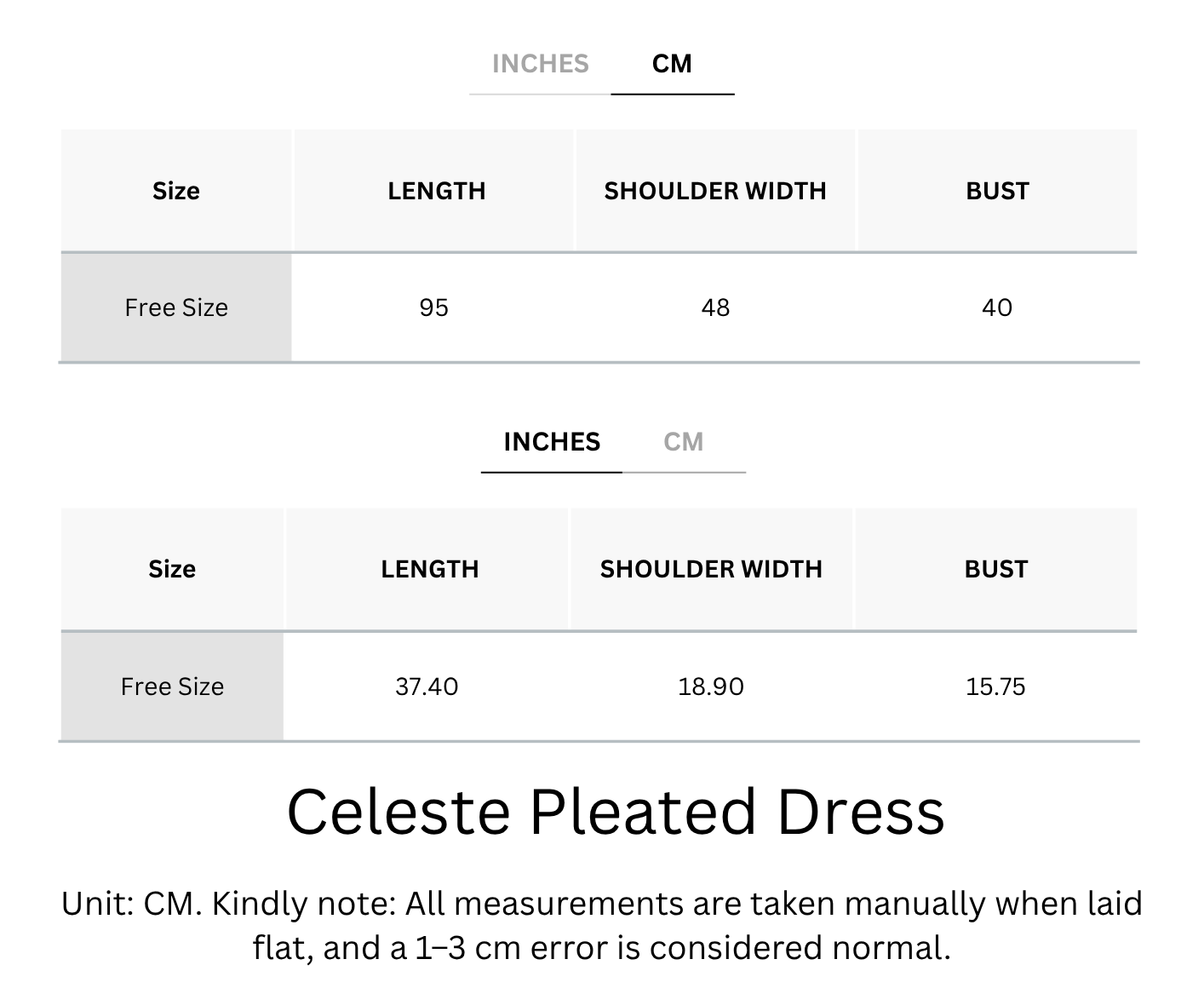1204x988 pixels.
Task: Switch to the INCHES tab above the second table
Action: pos(552,442)
